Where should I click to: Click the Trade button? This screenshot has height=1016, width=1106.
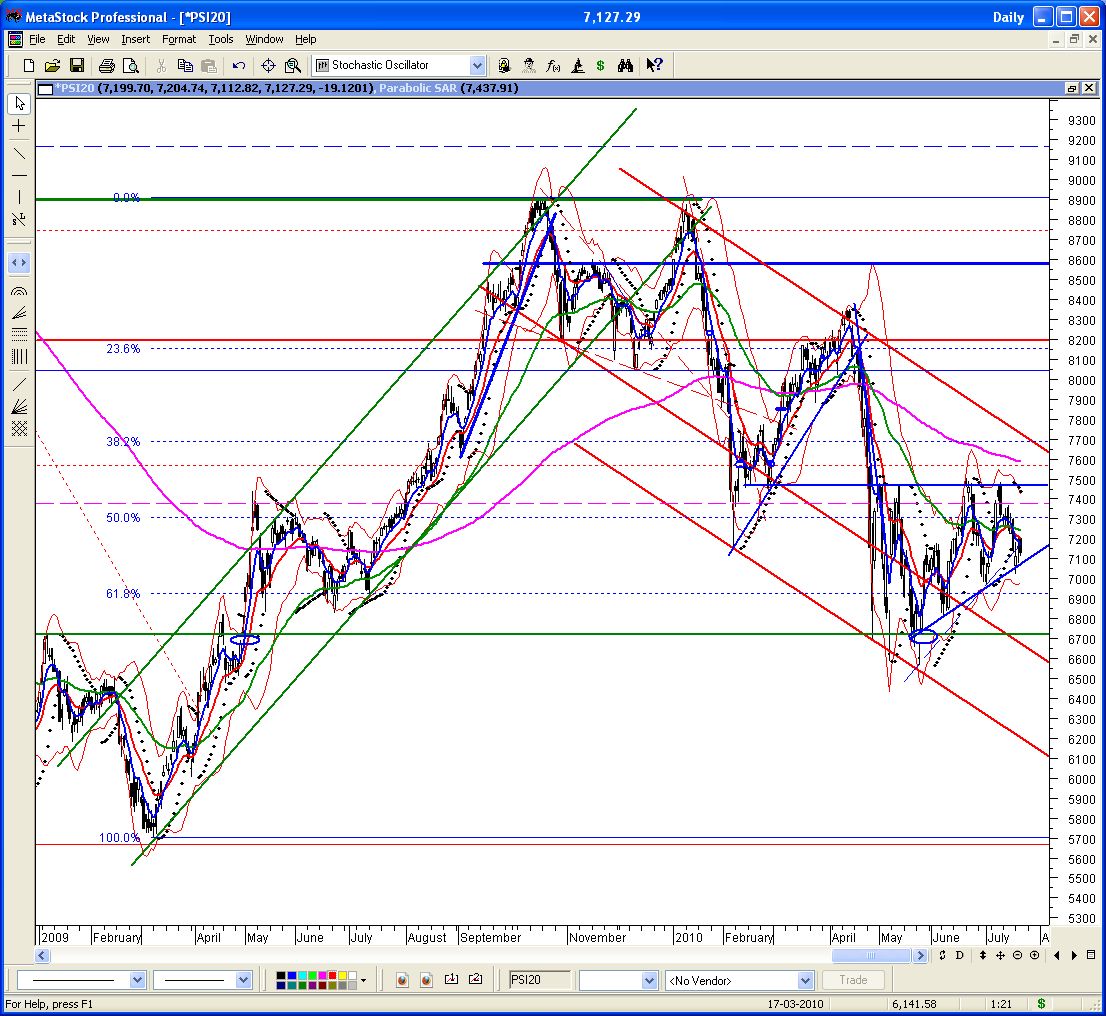pyautogui.click(x=853, y=980)
